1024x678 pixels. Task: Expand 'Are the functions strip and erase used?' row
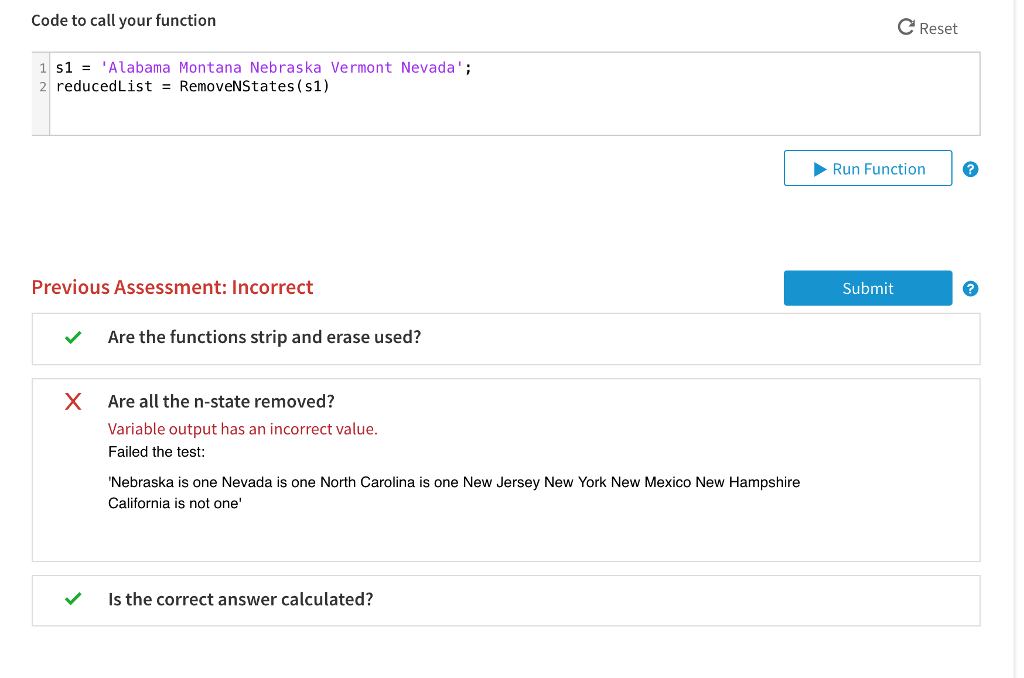(x=264, y=338)
